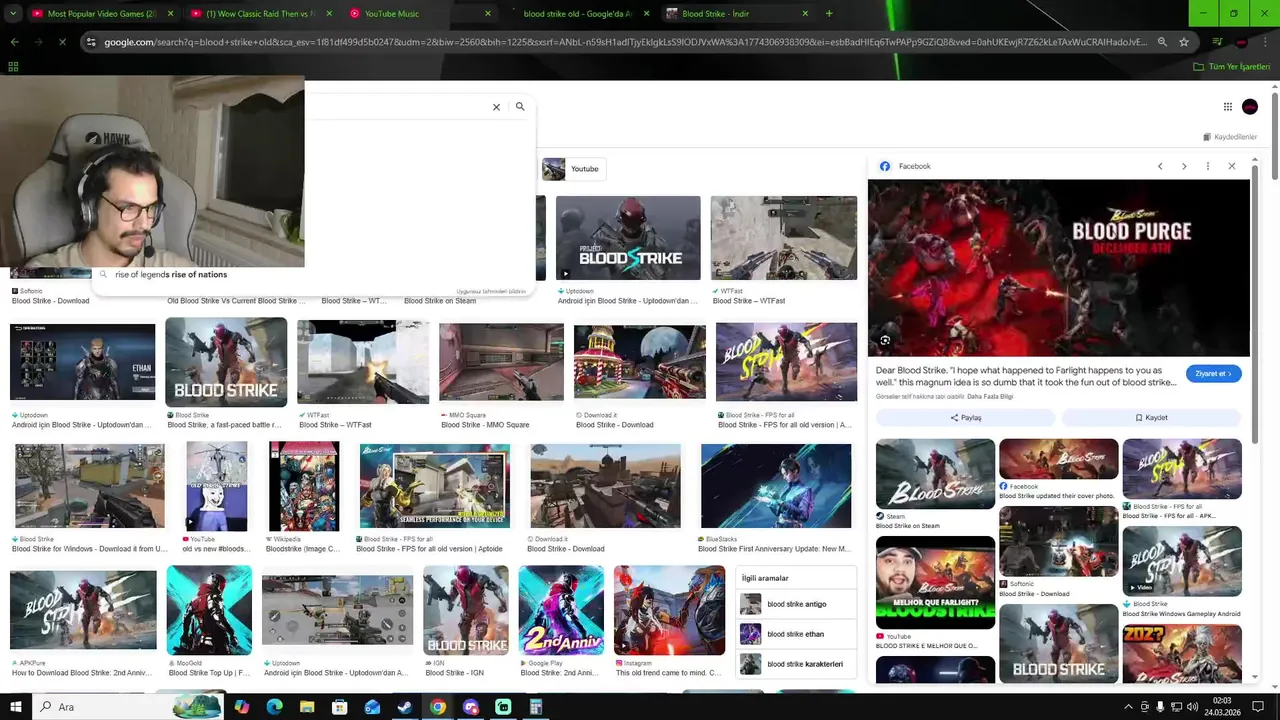Open 'MELHOR QUE FARLIGHT' YouTube thumbnail
Viewport: 1280px width, 720px height.
point(935,583)
